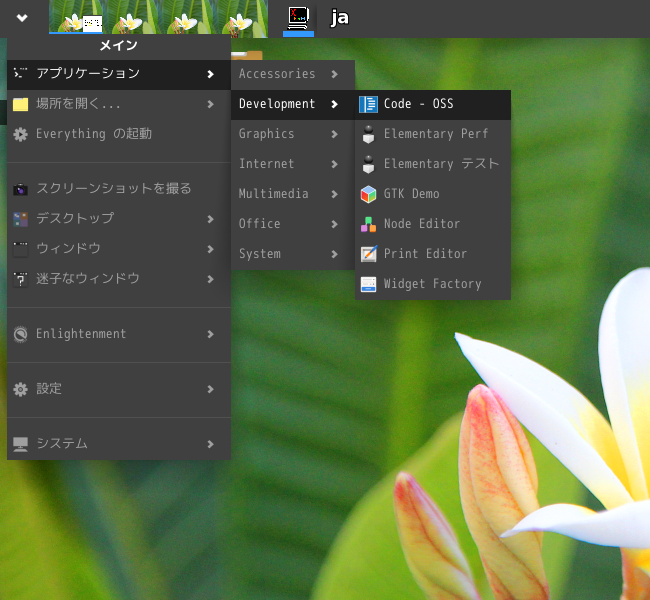The height and width of the screenshot is (600, 650).
Task: Open the System applications category
Action: (x=293, y=254)
